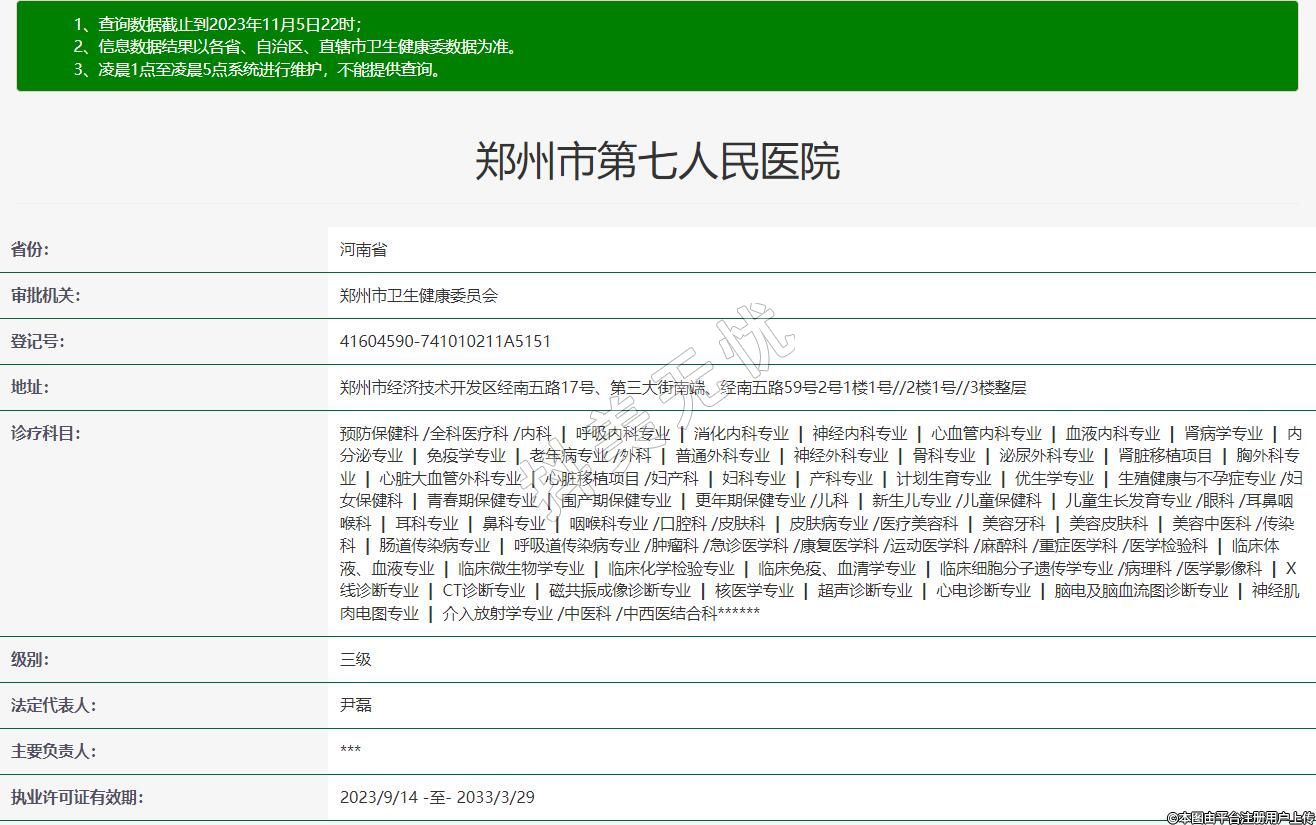This screenshot has width=1316, height=825.
Task: Click the 省份 row label
Action: point(30,249)
